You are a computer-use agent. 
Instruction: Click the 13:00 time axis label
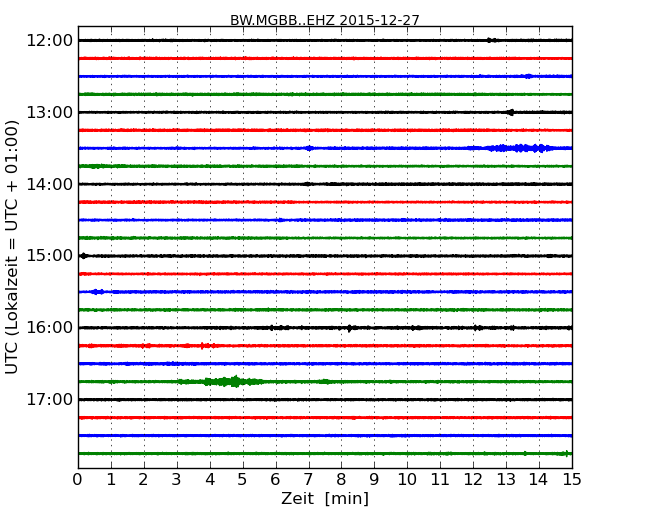49,112
